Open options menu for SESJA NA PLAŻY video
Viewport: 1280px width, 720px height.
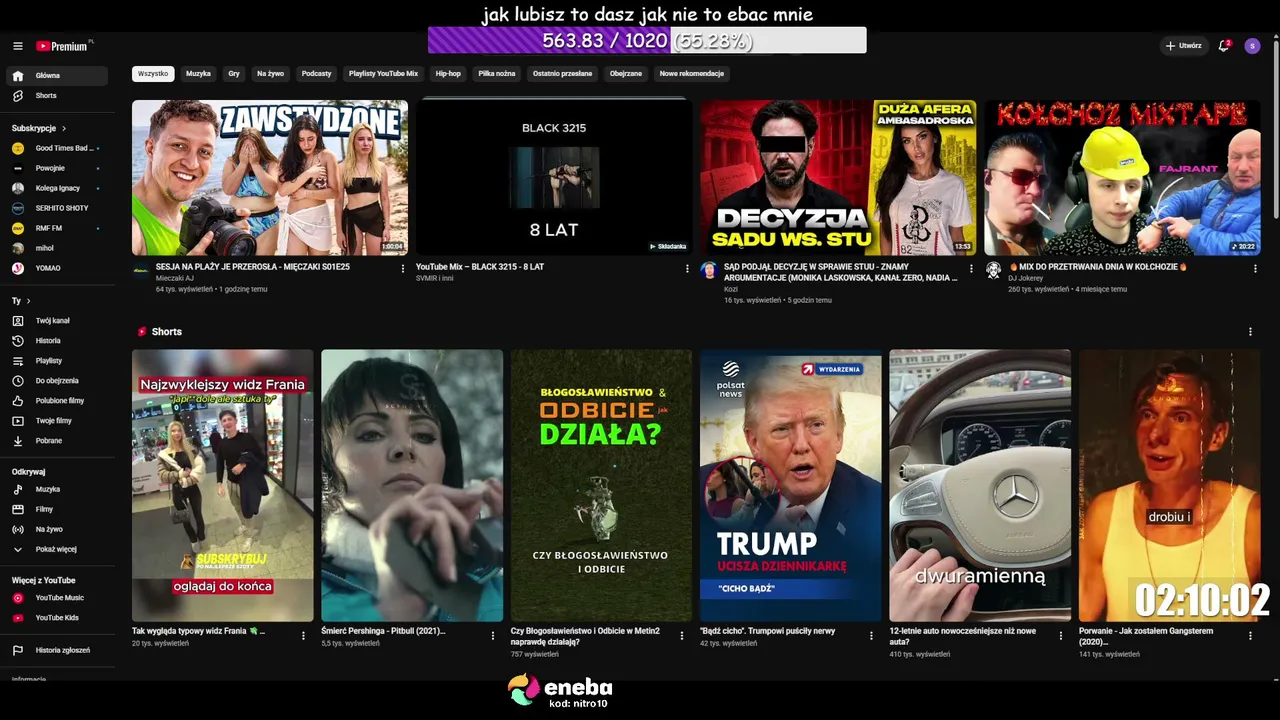[403, 268]
